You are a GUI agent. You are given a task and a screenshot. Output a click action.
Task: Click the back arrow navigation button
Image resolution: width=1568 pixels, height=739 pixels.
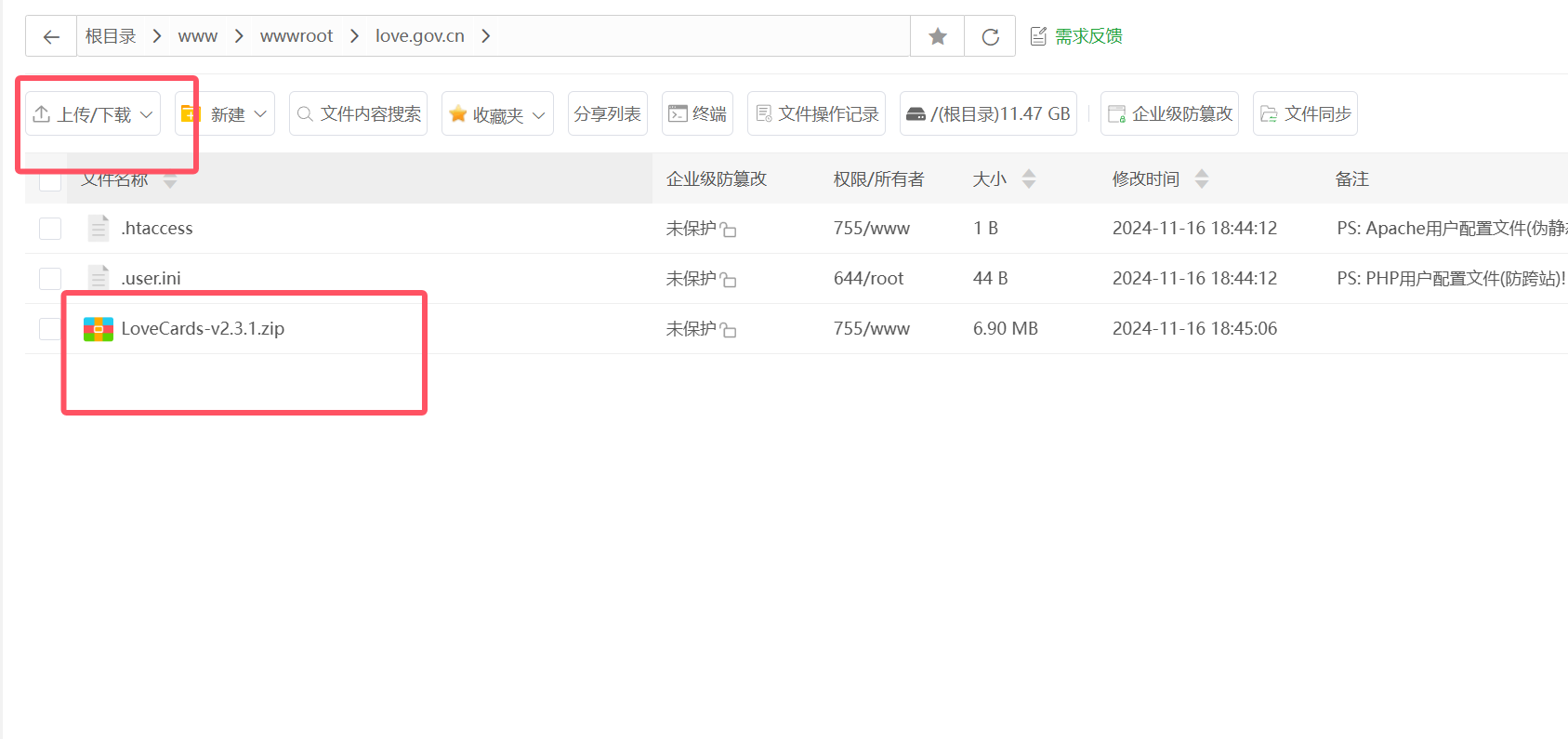coord(51,36)
